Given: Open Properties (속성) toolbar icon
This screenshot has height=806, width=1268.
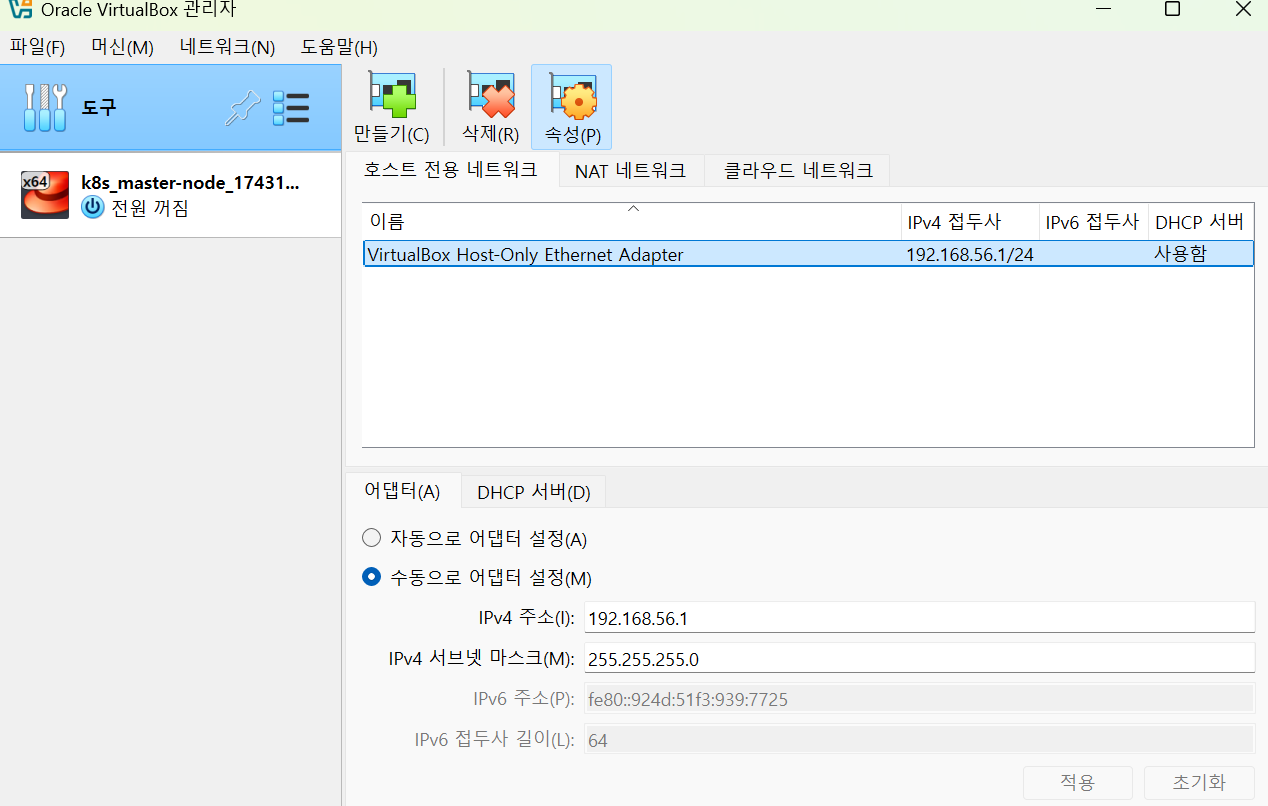Looking at the screenshot, I should point(572,95).
